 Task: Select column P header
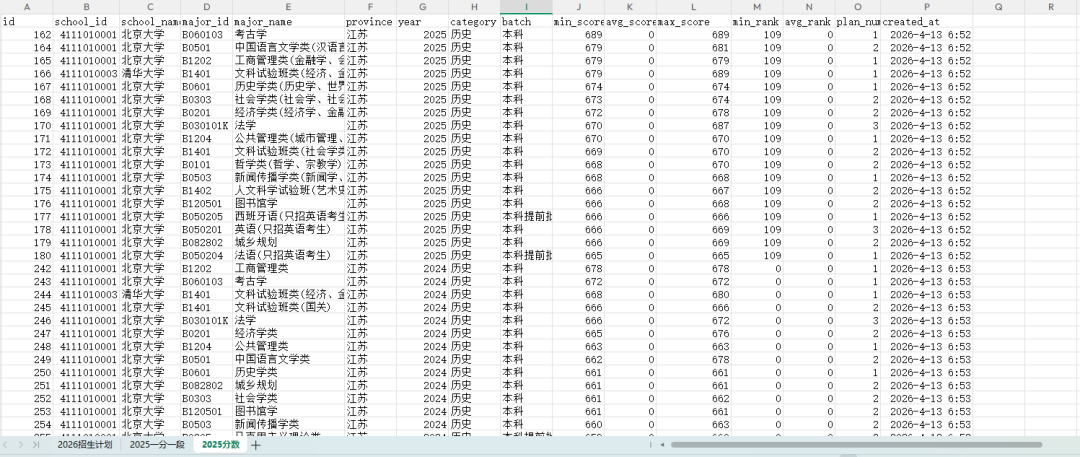click(x=926, y=7)
